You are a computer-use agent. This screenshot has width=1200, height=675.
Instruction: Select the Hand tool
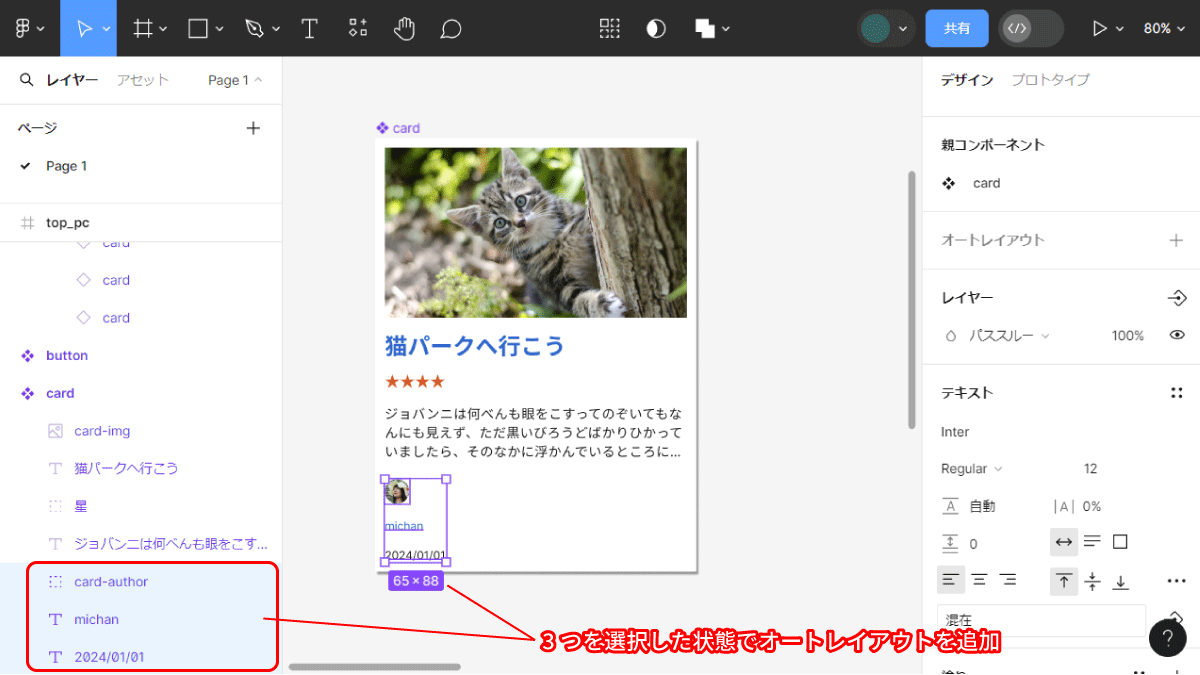404,28
